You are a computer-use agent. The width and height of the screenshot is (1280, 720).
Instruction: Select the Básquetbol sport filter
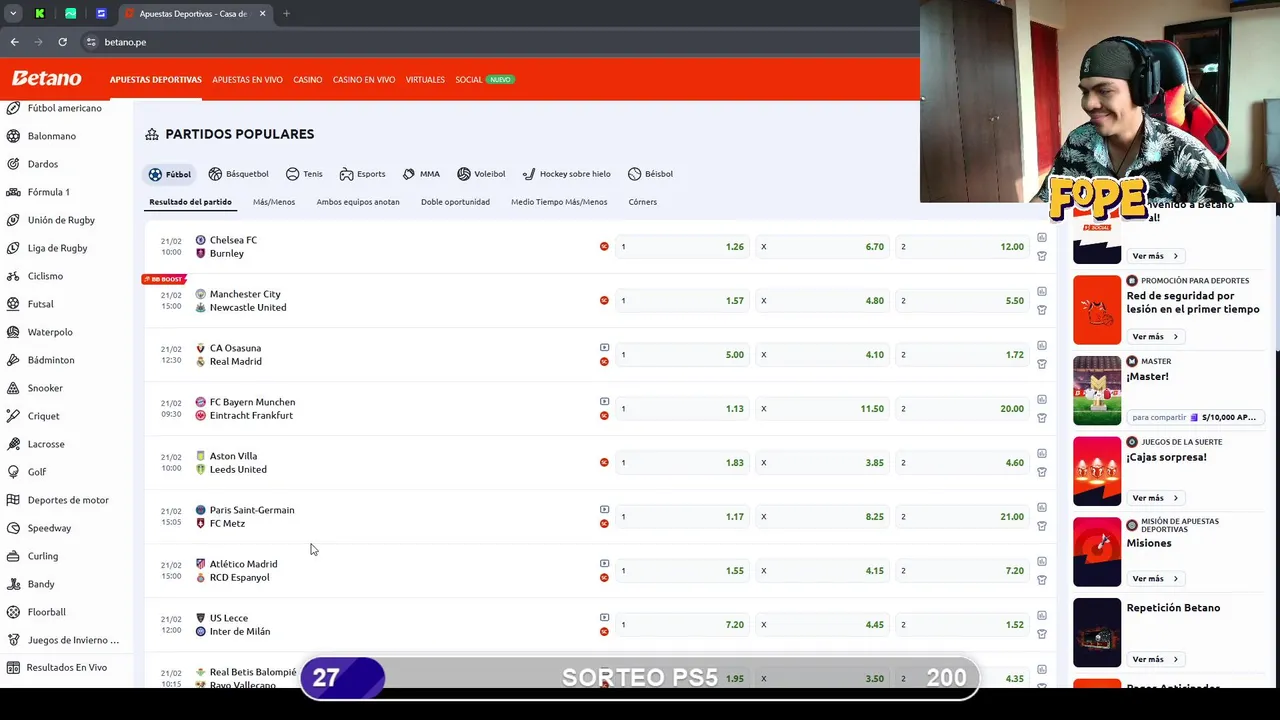238,174
